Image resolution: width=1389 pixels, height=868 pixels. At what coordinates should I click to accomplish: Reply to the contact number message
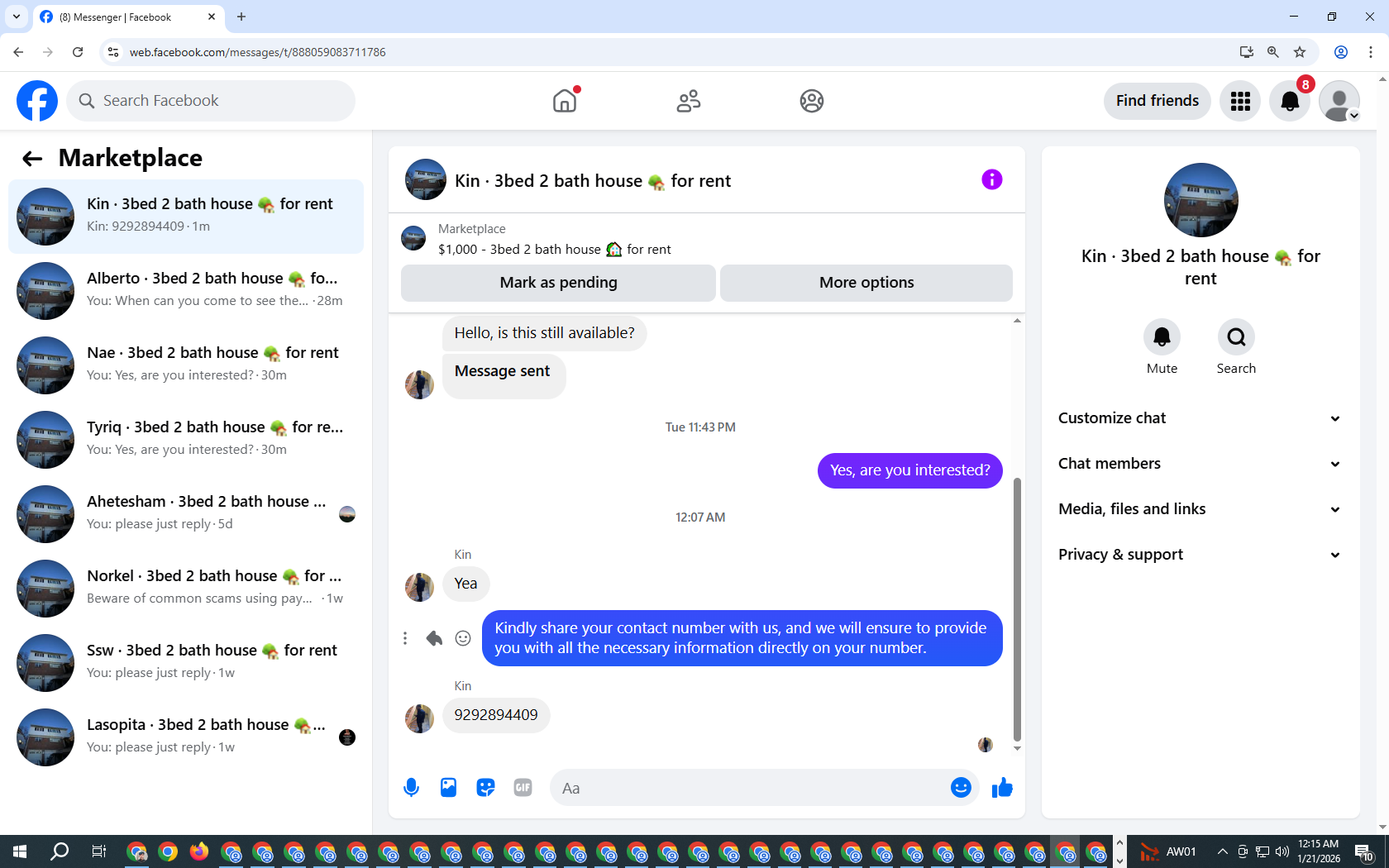click(x=434, y=638)
